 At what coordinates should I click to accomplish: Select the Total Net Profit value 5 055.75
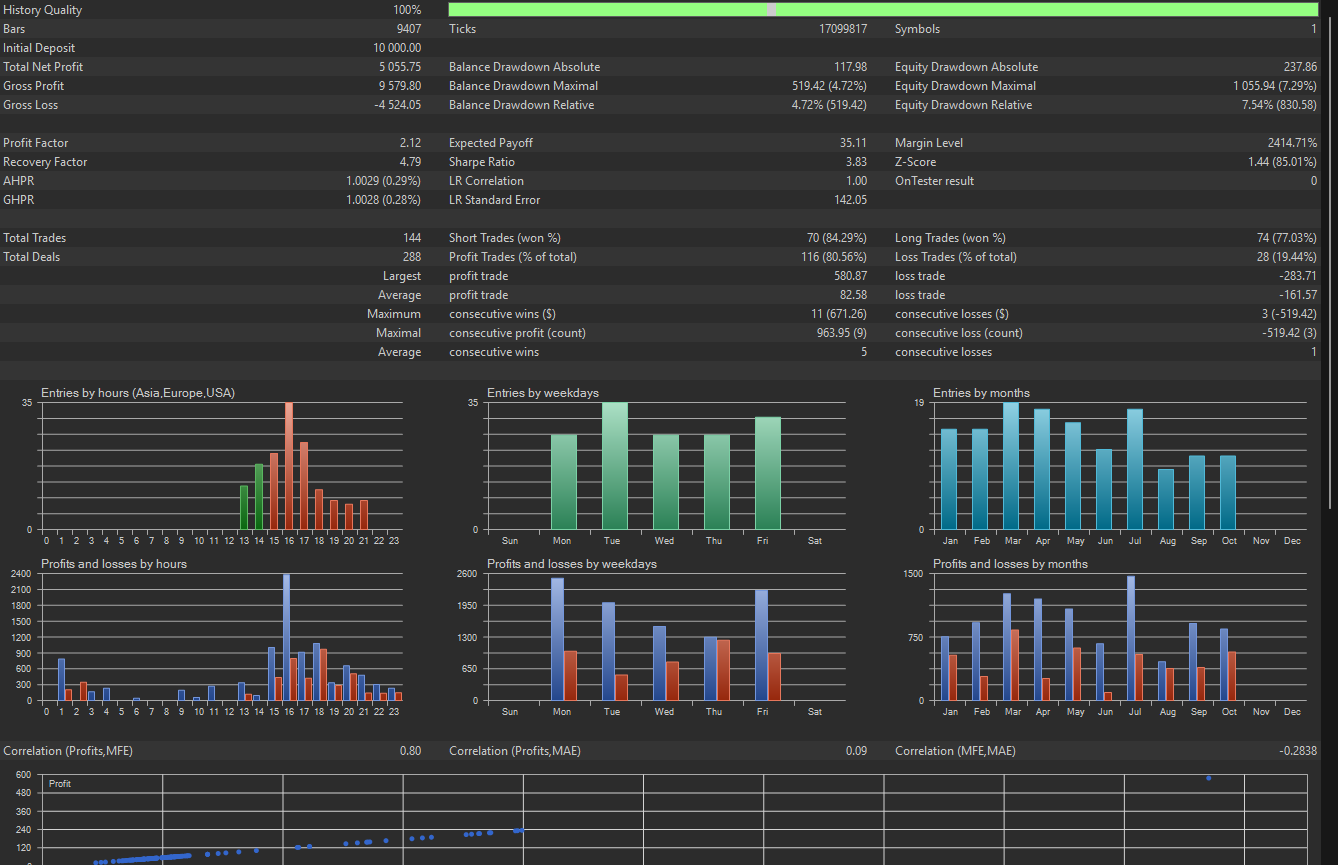(x=400, y=67)
